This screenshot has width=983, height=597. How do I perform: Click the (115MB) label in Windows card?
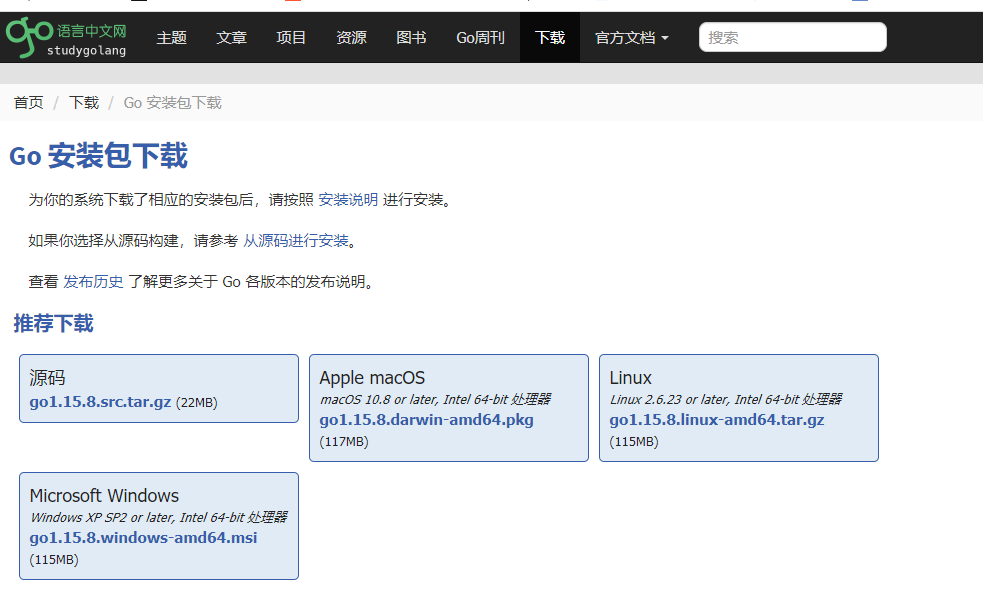coord(54,559)
